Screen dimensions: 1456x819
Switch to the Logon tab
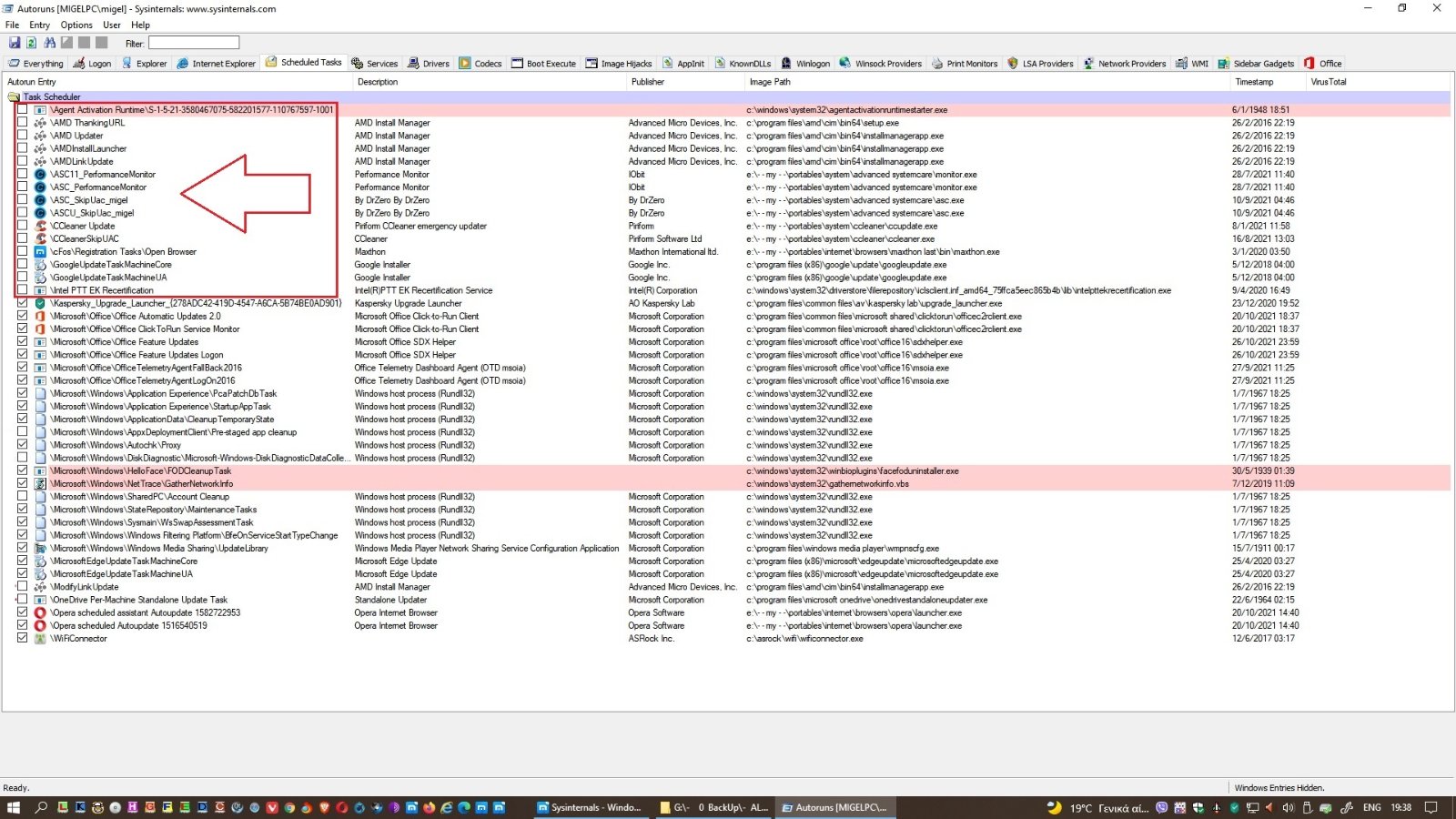pyautogui.click(x=93, y=64)
